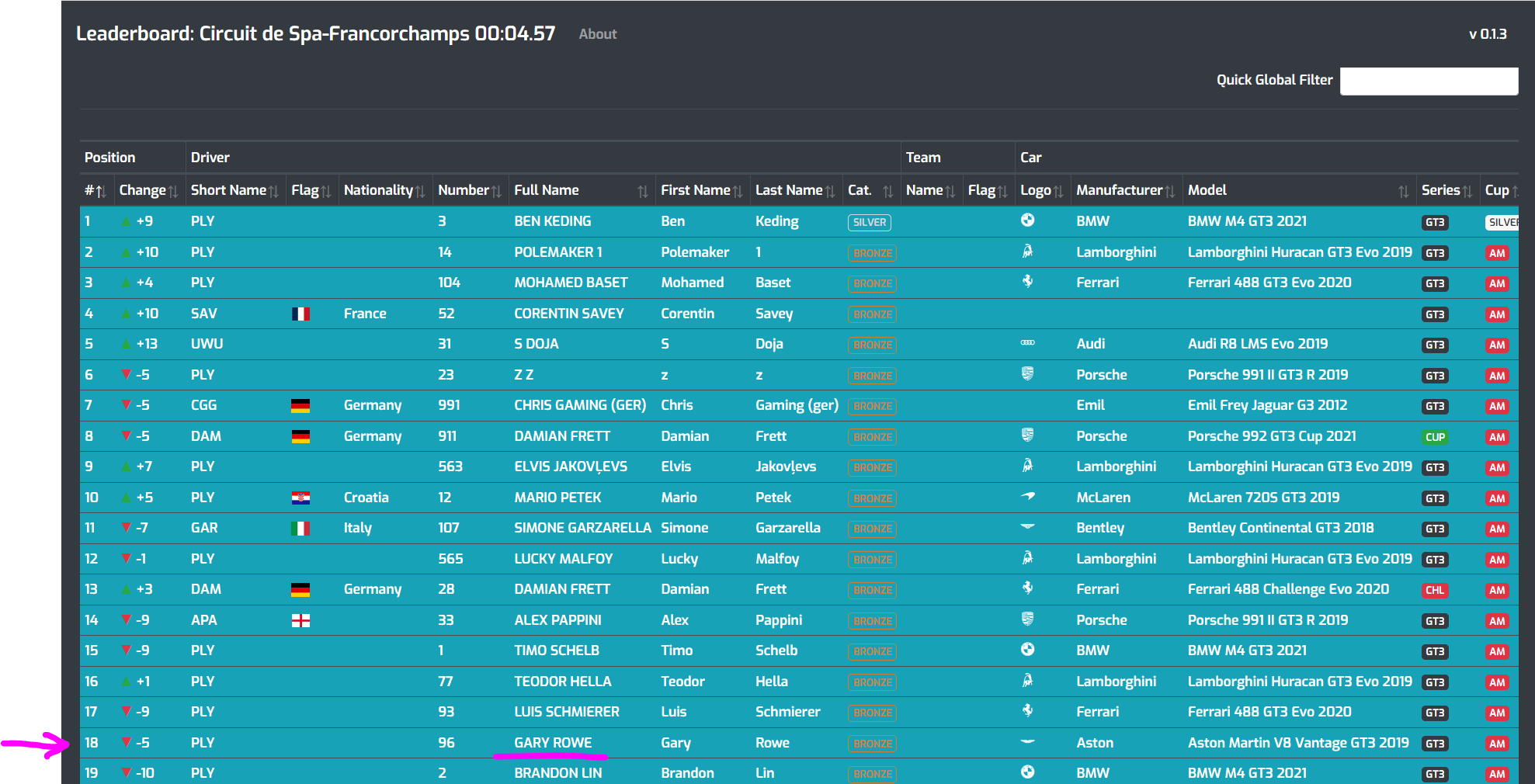The width and height of the screenshot is (1535, 784).
Task: Click Porsche logo in position 8 Damian Frett row
Action: 1027,435
